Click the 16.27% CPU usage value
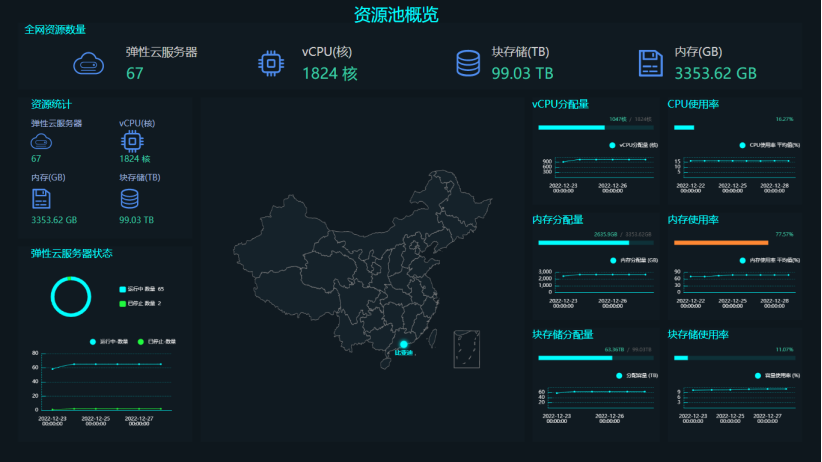Screen dimensions: 822x462 pos(784,120)
